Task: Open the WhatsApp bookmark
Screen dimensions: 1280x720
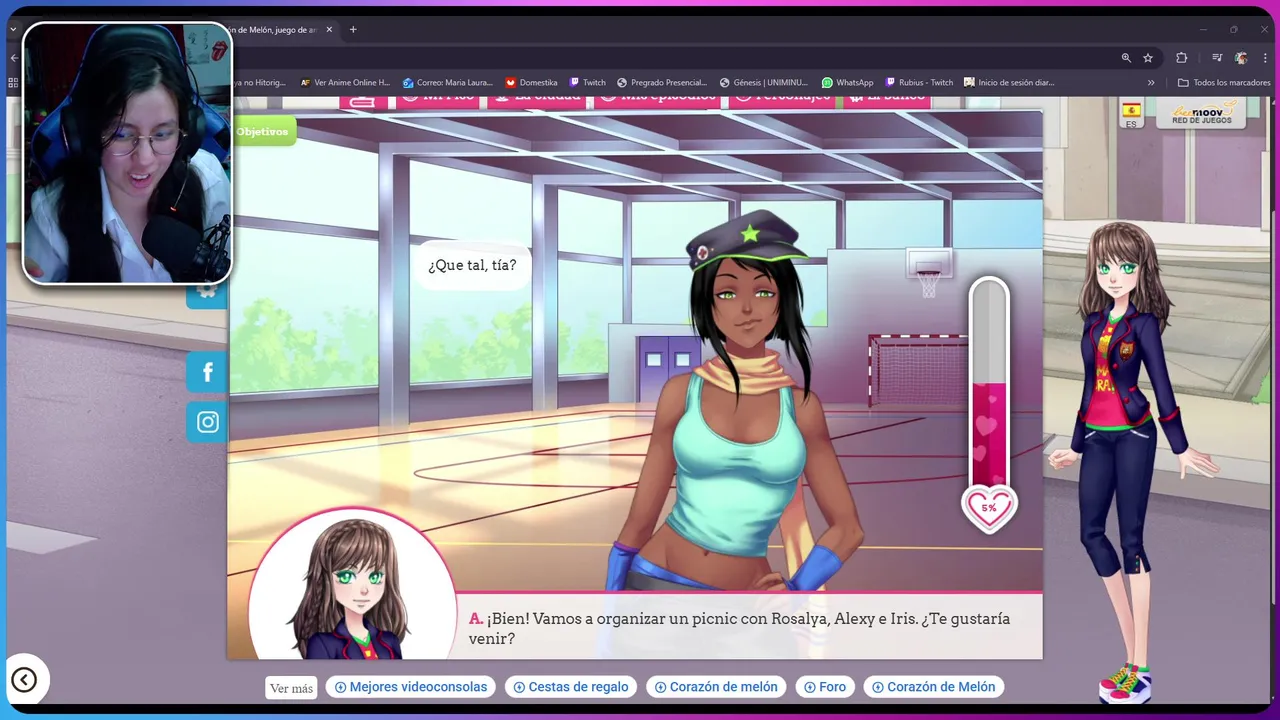Action: click(847, 83)
